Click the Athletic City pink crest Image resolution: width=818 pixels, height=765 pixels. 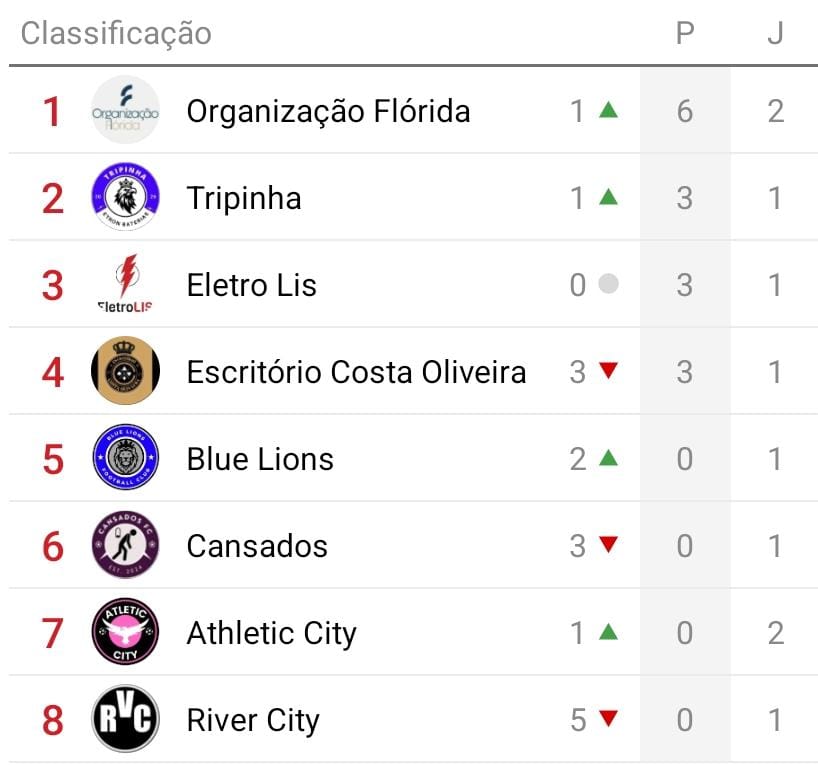pyautogui.click(x=125, y=632)
